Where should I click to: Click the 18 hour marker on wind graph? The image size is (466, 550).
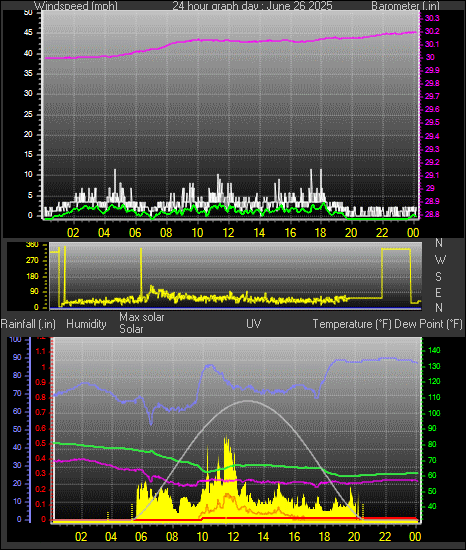(x=320, y=232)
